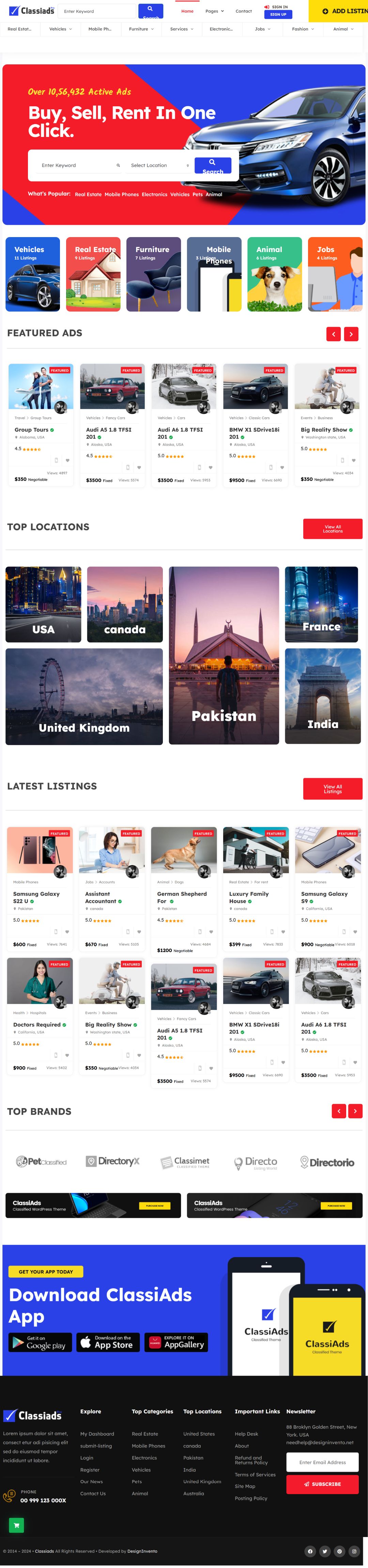The image size is (368, 1568).
Task: Toggle favorite heart on Big Reality Show featured ad
Action: point(353,460)
